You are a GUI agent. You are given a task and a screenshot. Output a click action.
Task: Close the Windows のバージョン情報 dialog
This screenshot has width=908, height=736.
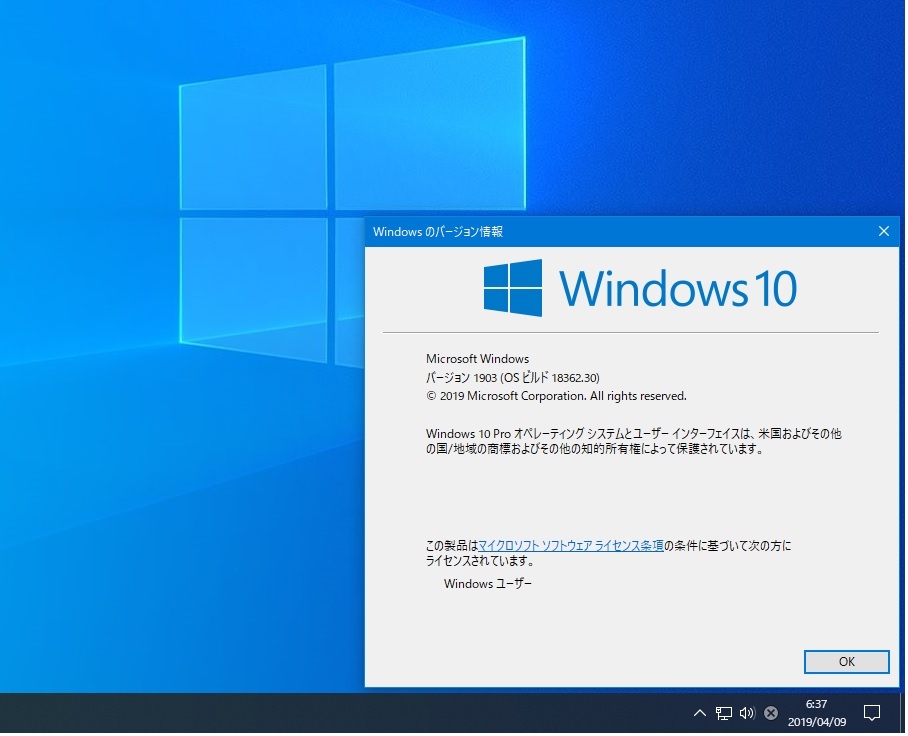pos(886,232)
